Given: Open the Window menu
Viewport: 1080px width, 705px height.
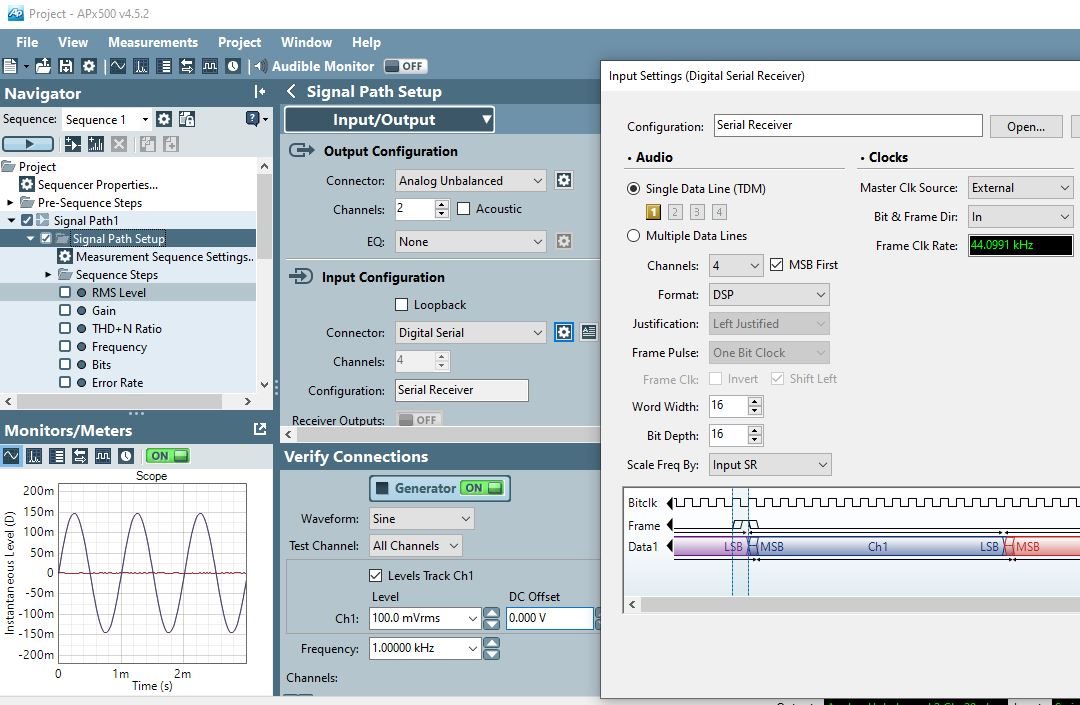Looking at the screenshot, I should click(x=307, y=42).
